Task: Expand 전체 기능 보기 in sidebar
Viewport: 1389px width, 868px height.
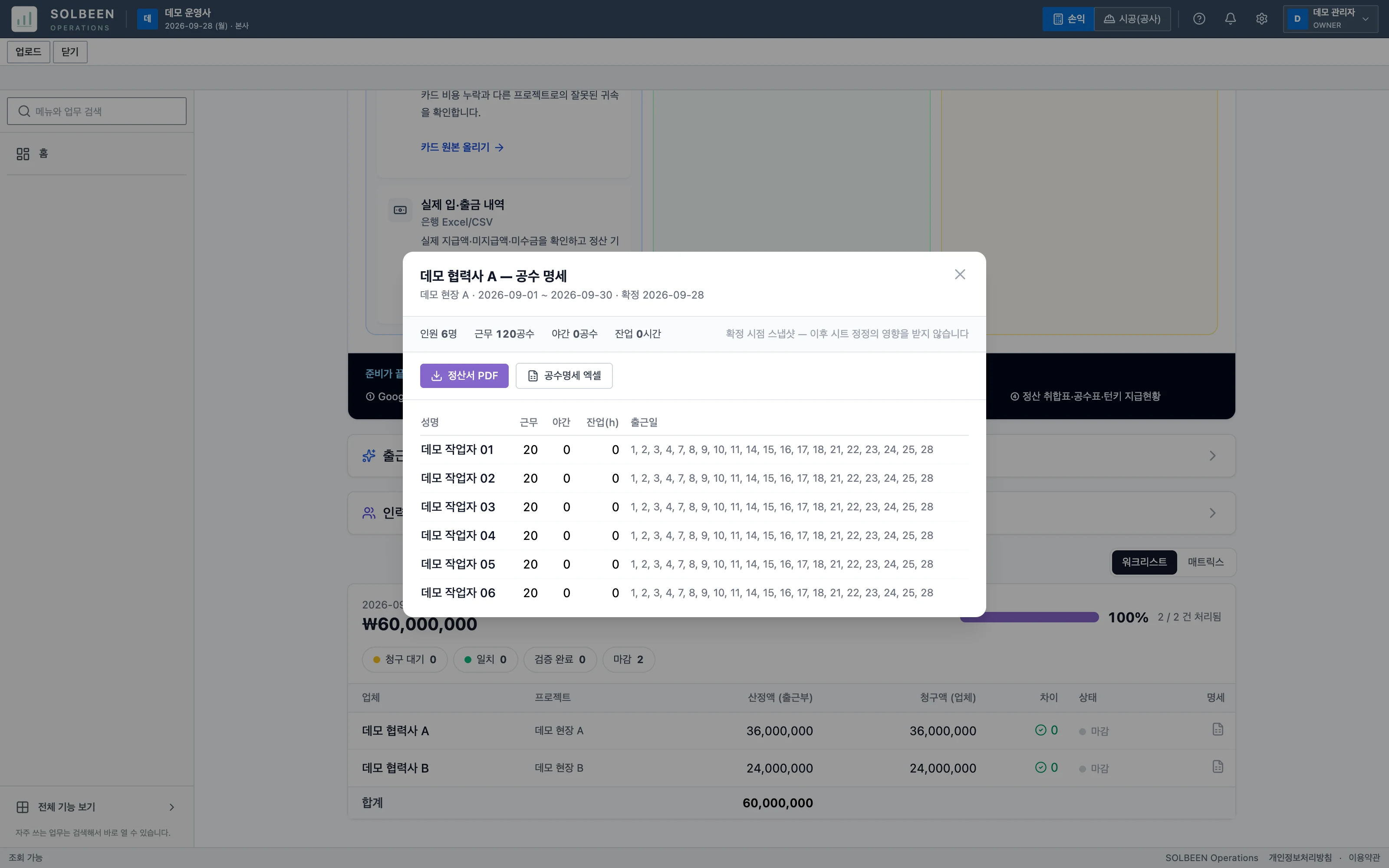Action: (x=96, y=807)
